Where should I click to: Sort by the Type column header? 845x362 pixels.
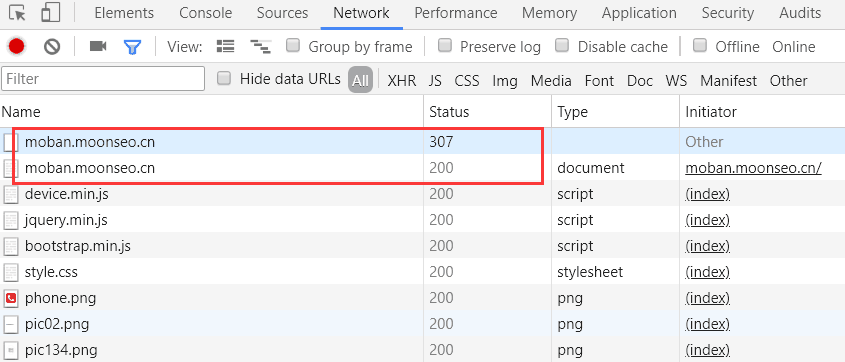[615, 112]
